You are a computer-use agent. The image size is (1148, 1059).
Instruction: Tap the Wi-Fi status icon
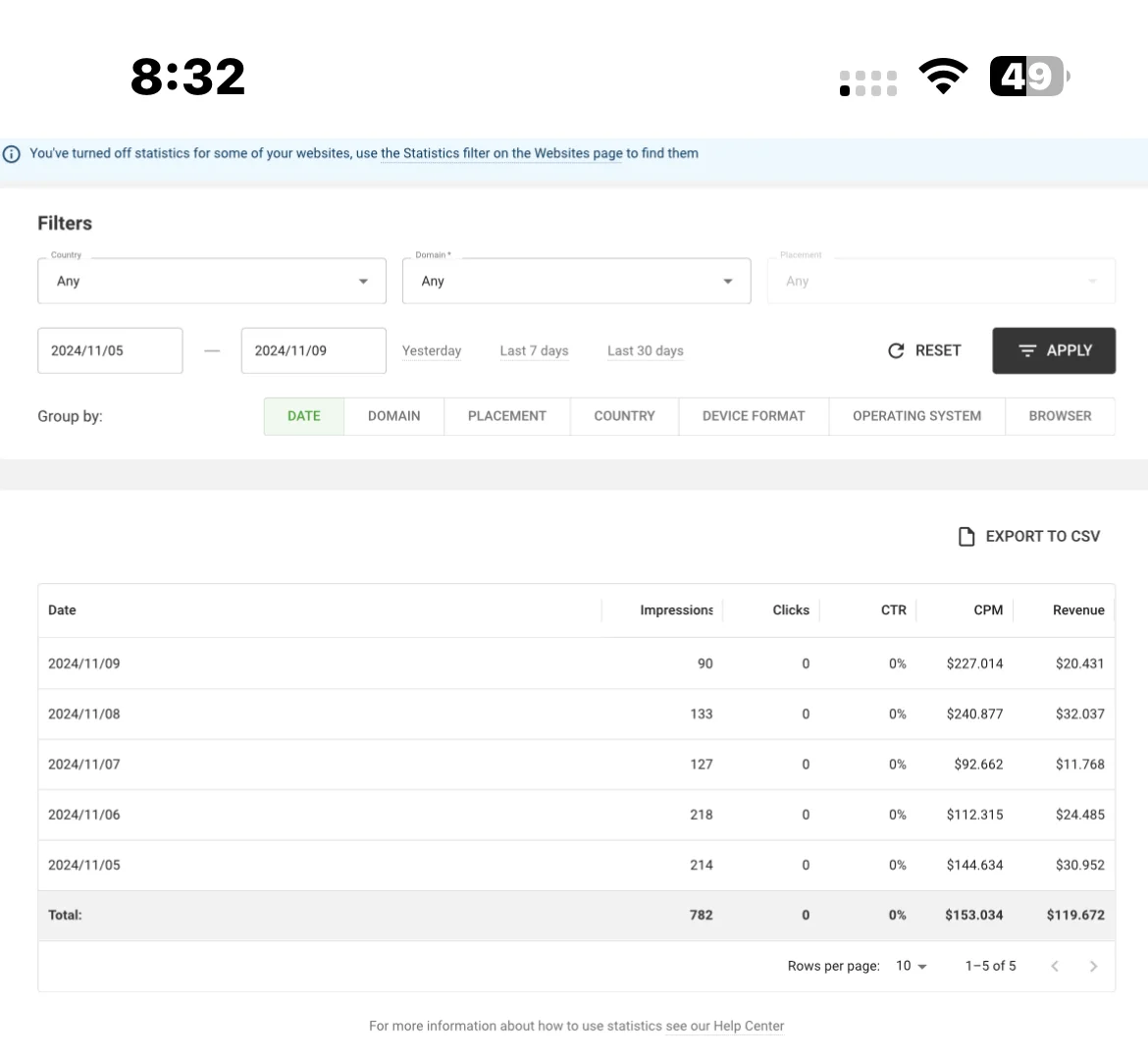(943, 77)
